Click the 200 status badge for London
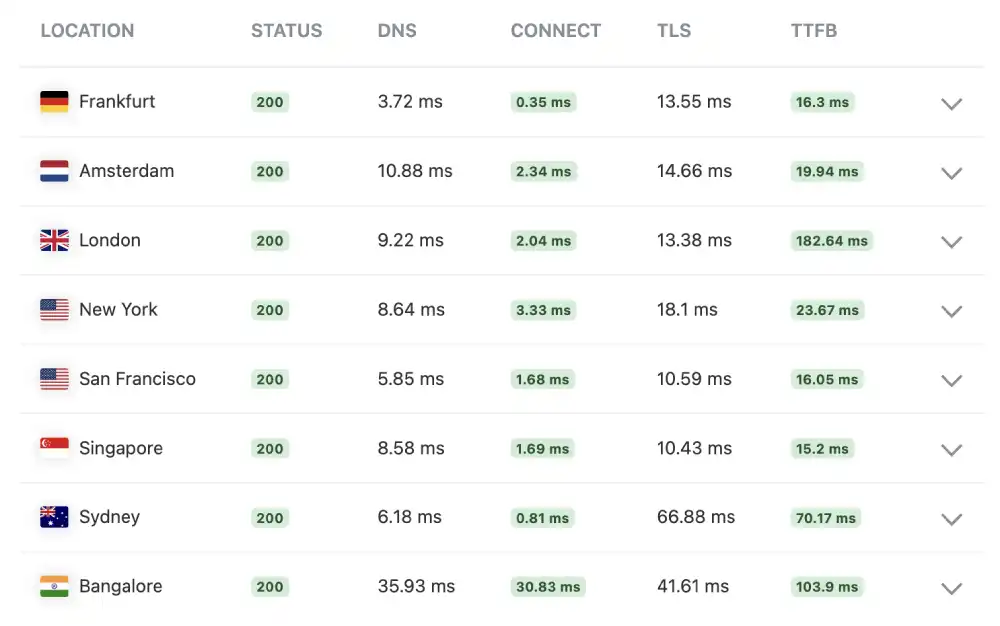This screenshot has width=1000, height=626. click(269, 240)
